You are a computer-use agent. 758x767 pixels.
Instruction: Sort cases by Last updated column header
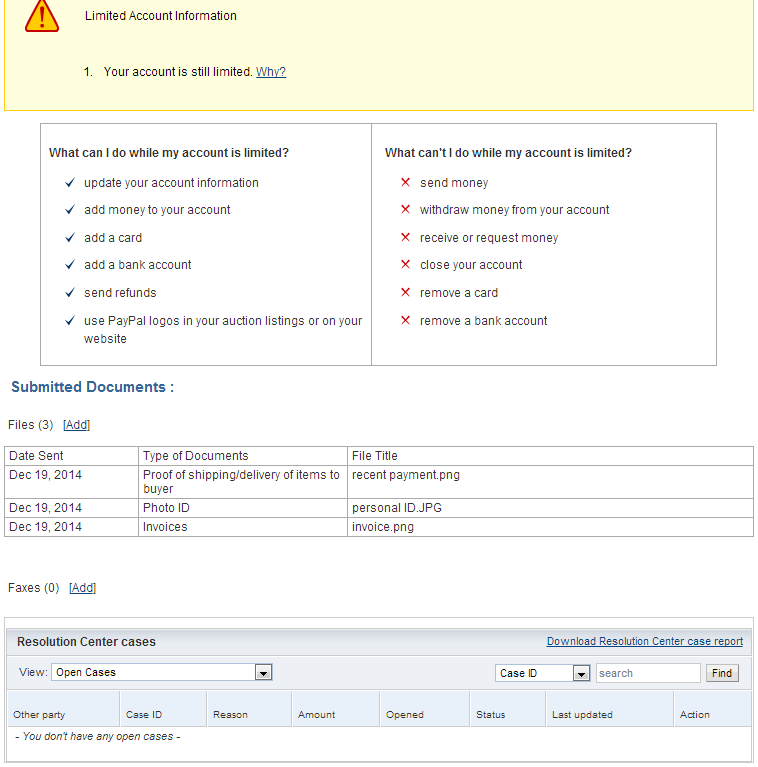[x=582, y=715]
